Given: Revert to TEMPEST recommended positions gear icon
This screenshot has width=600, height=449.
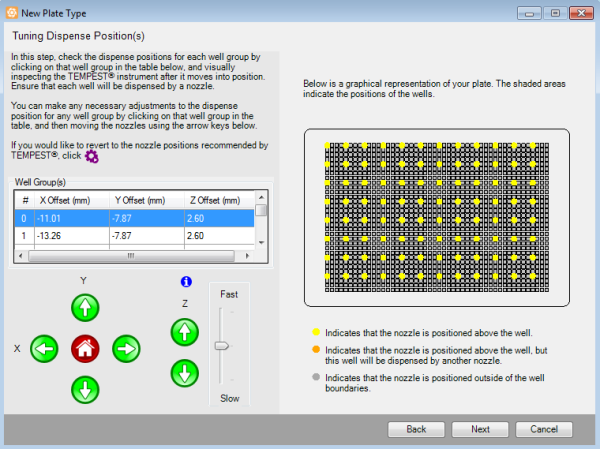Looking at the screenshot, I should coord(92,157).
